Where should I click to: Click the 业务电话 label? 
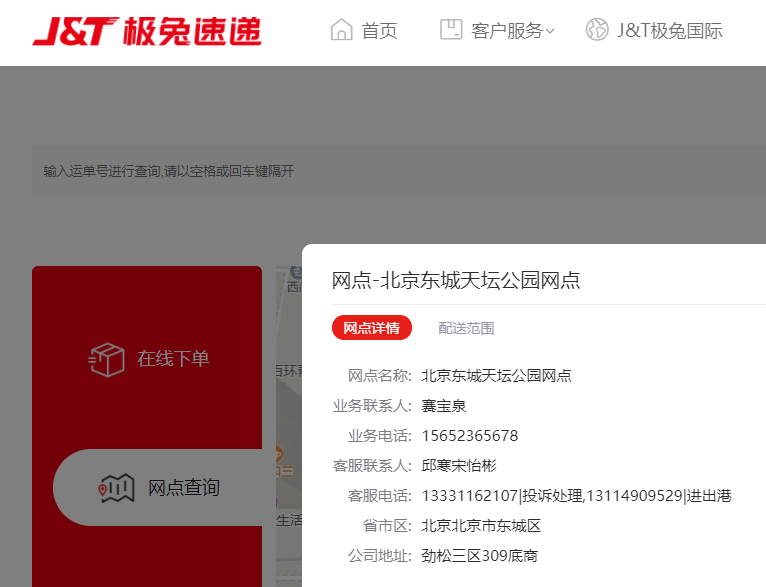coord(380,436)
